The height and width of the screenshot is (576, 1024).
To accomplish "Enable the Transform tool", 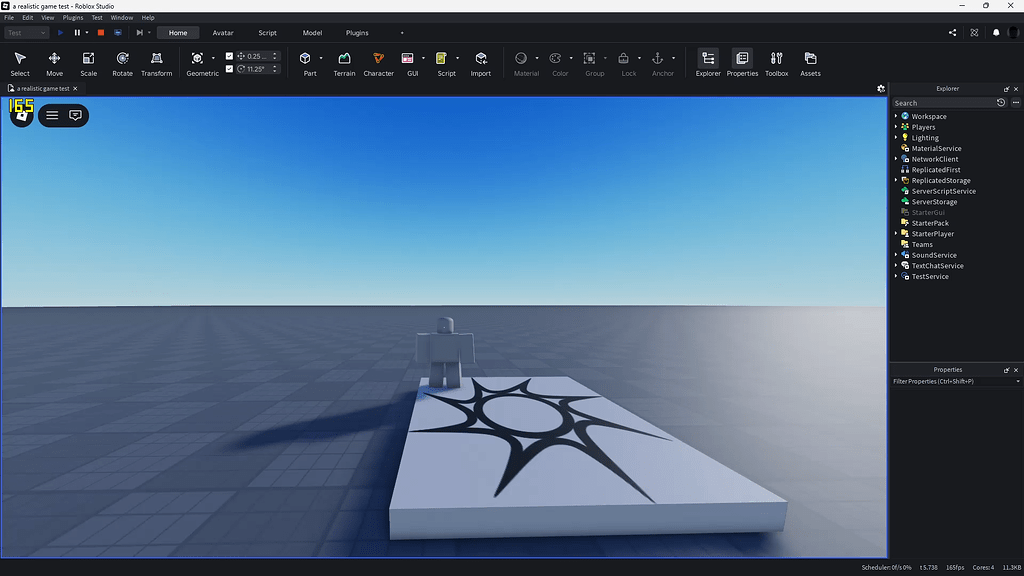I will coord(157,64).
